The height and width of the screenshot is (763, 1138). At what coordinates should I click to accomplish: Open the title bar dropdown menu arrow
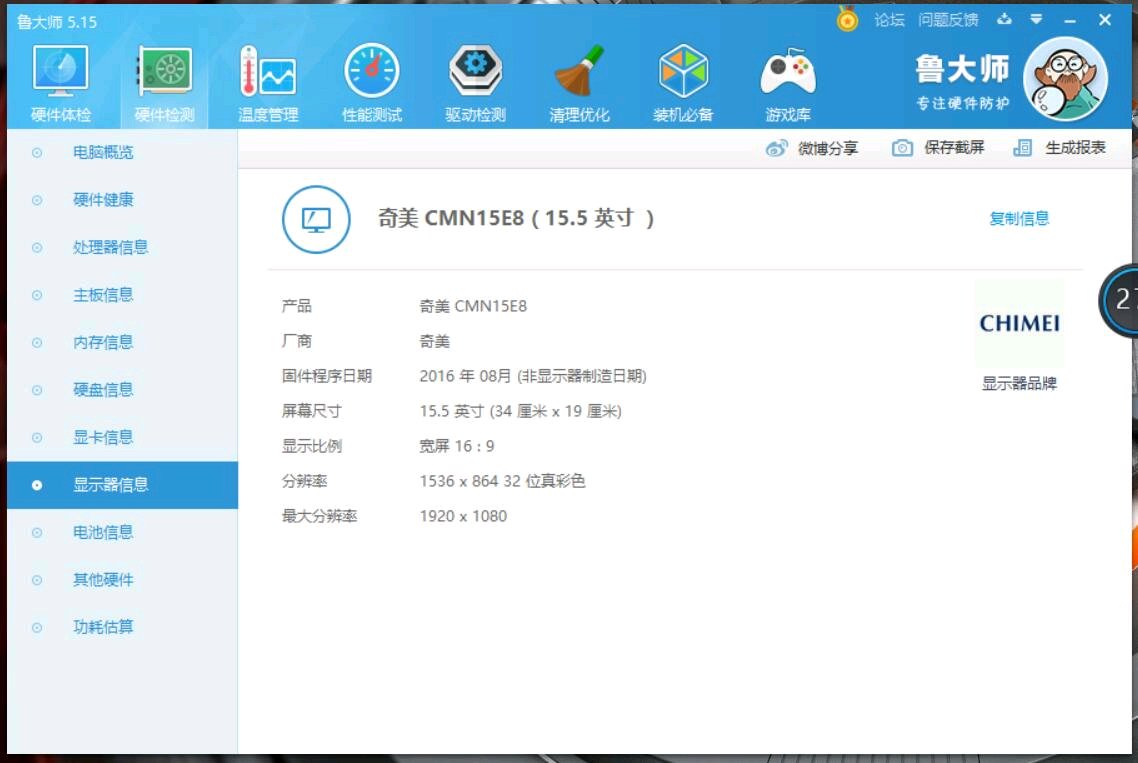point(1036,20)
